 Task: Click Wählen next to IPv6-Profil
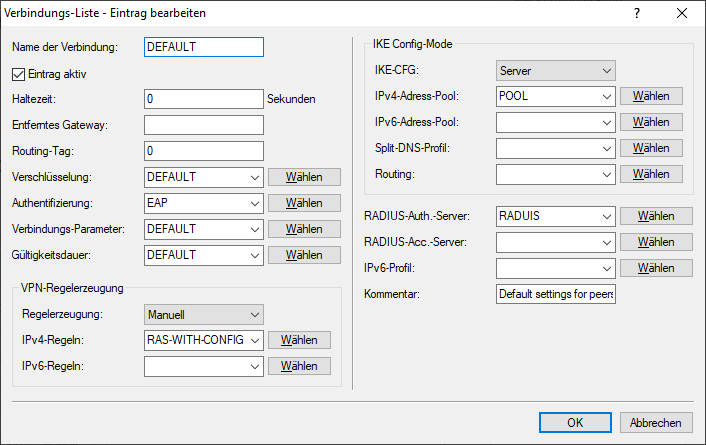point(656,268)
